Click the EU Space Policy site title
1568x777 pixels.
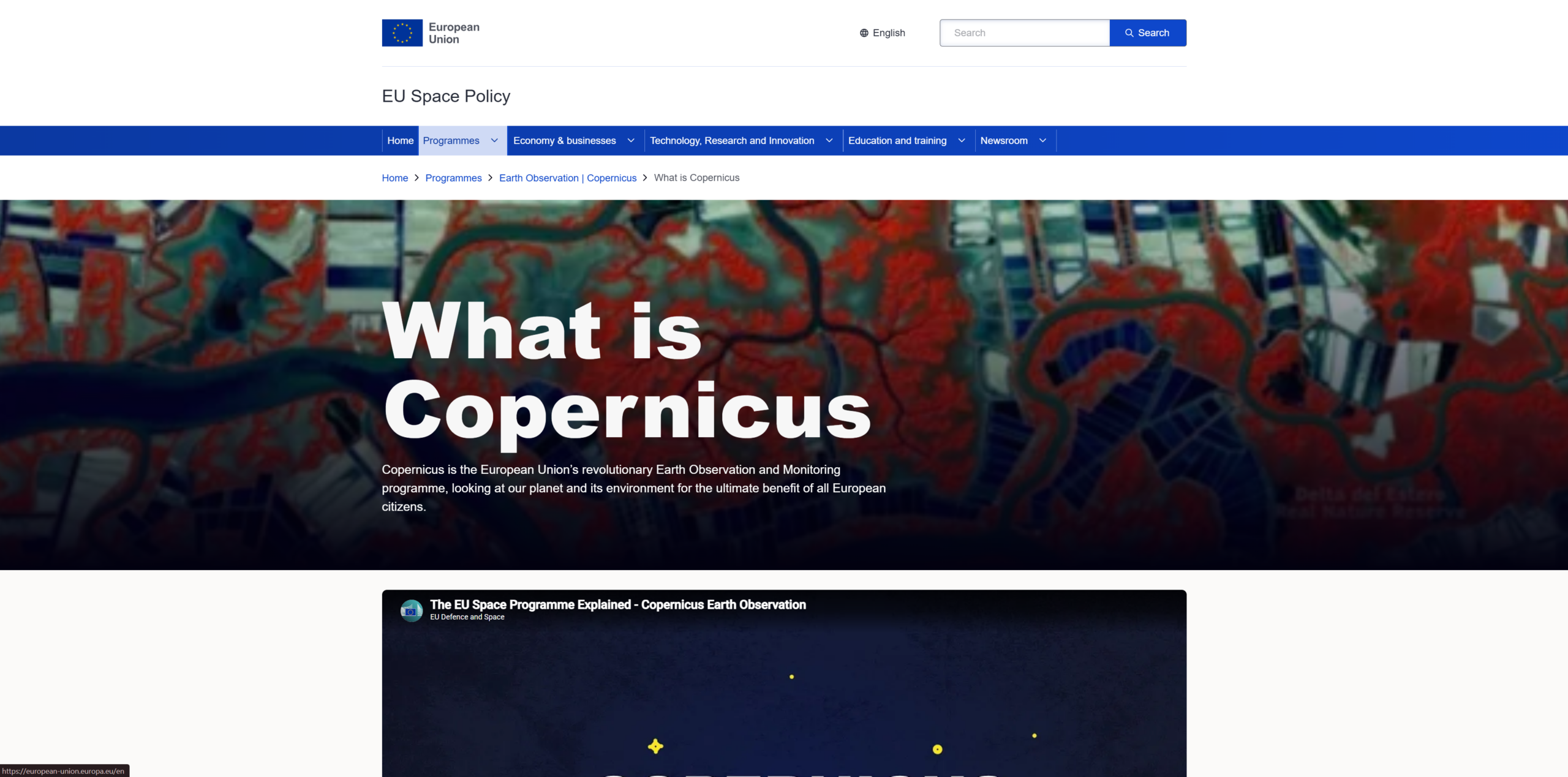[446, 96]
